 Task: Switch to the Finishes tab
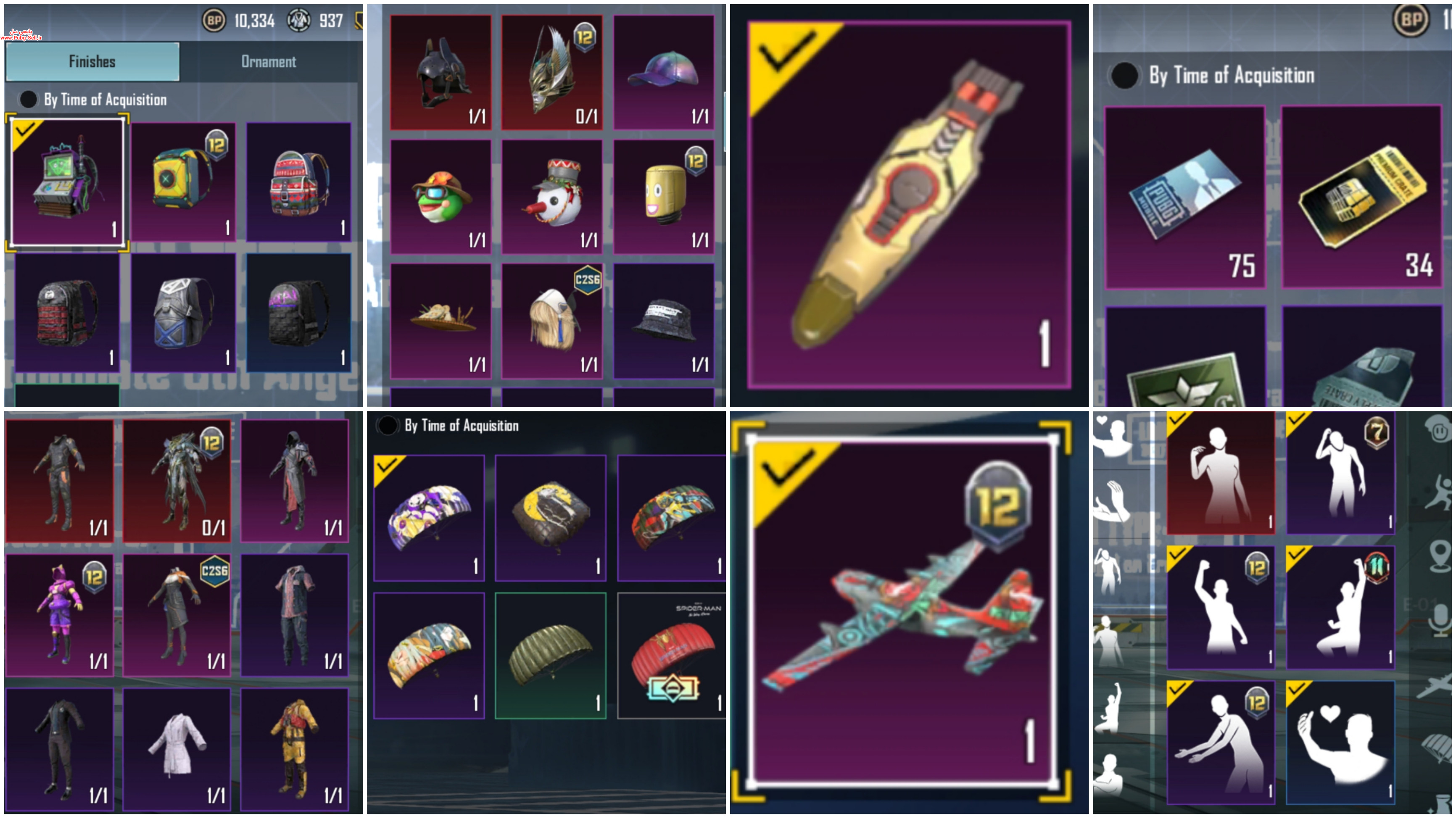click(x=93, y=62)
